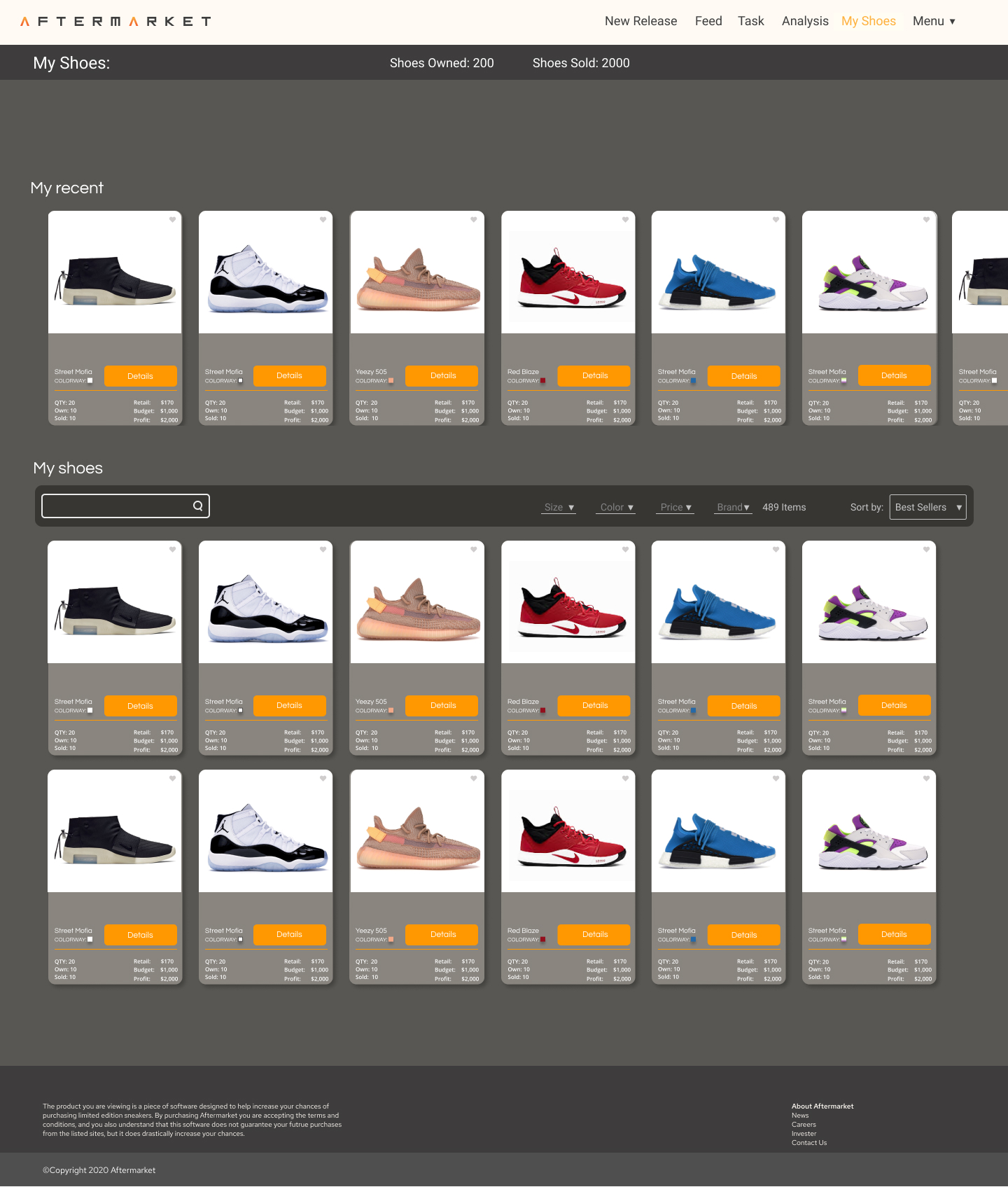Open the Size filter dropdown

click(559, 508)
